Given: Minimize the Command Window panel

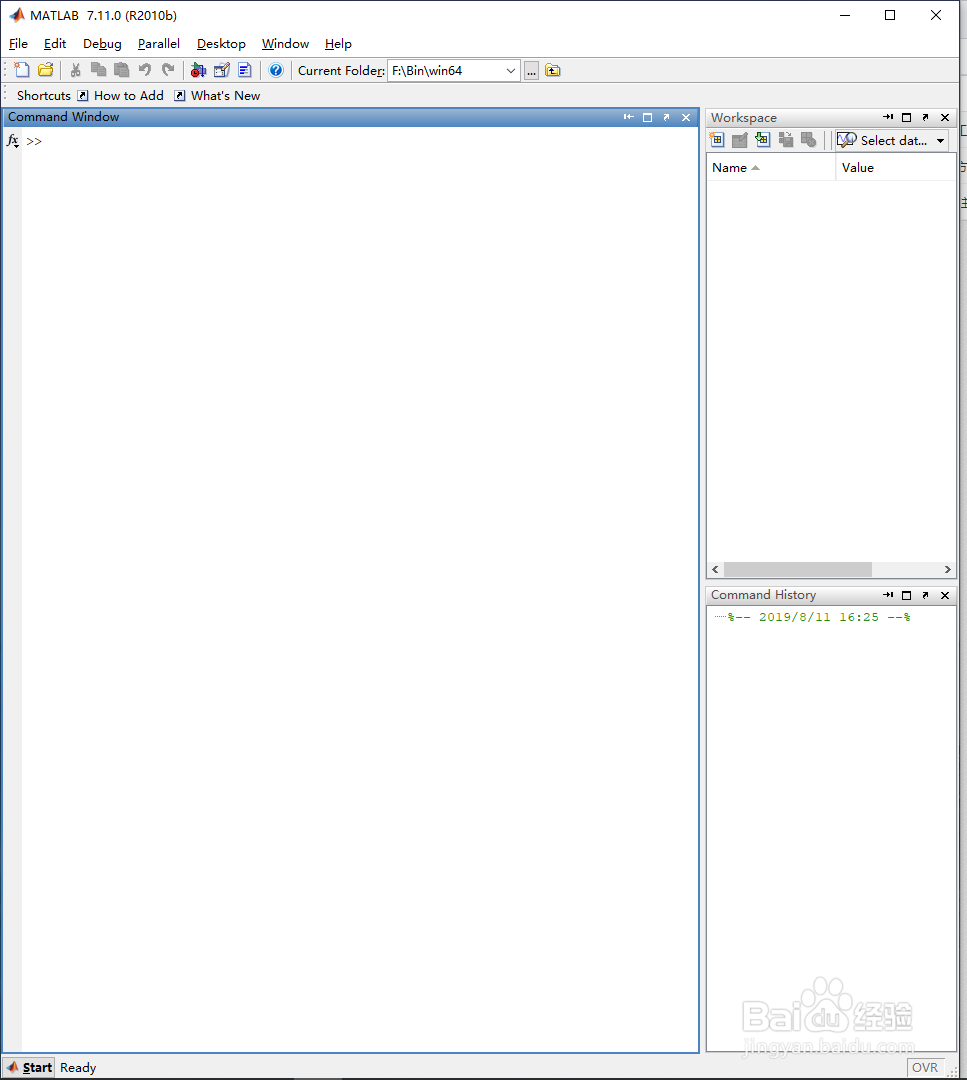Looking at the screenshot, I should click(x=628, y=117).
